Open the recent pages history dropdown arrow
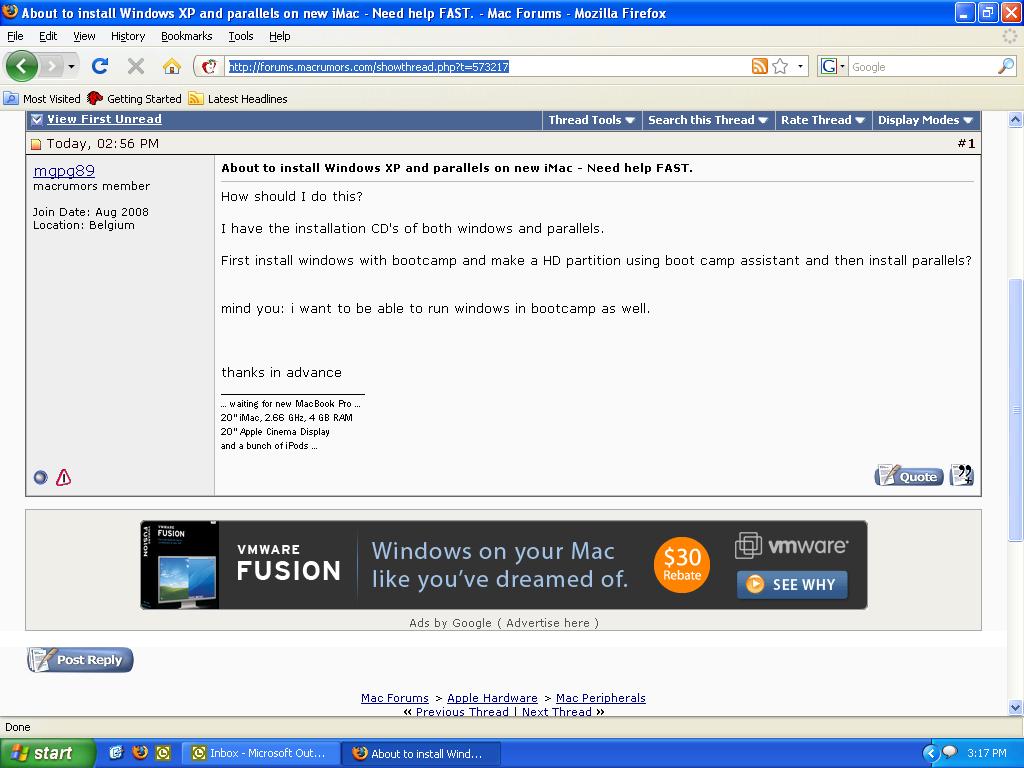 coord(71,66)
